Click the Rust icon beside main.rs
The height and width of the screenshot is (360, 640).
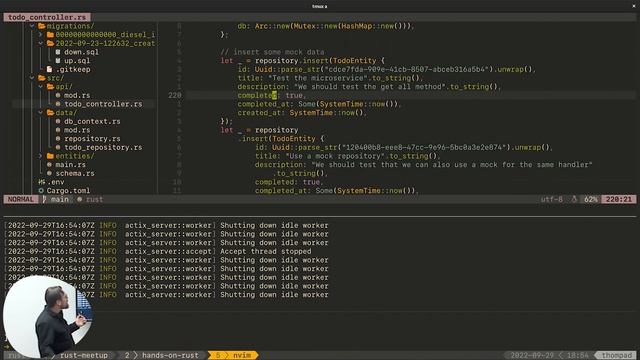pos(49,164)
